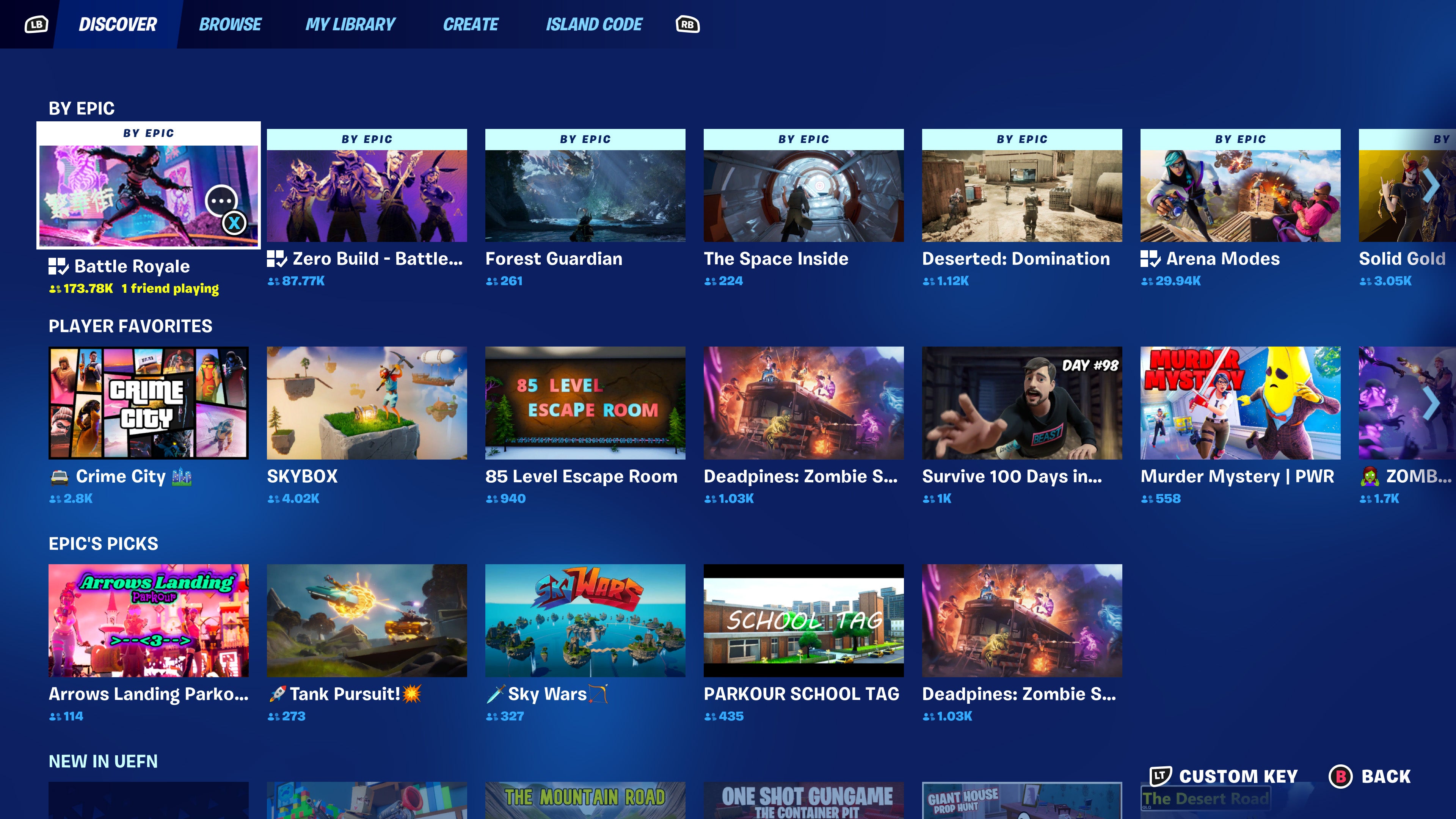Viewport: 1456px width, 819px height.
Task: Open the My Library tab
Action: pyautogui.click(x=350, y=24)
